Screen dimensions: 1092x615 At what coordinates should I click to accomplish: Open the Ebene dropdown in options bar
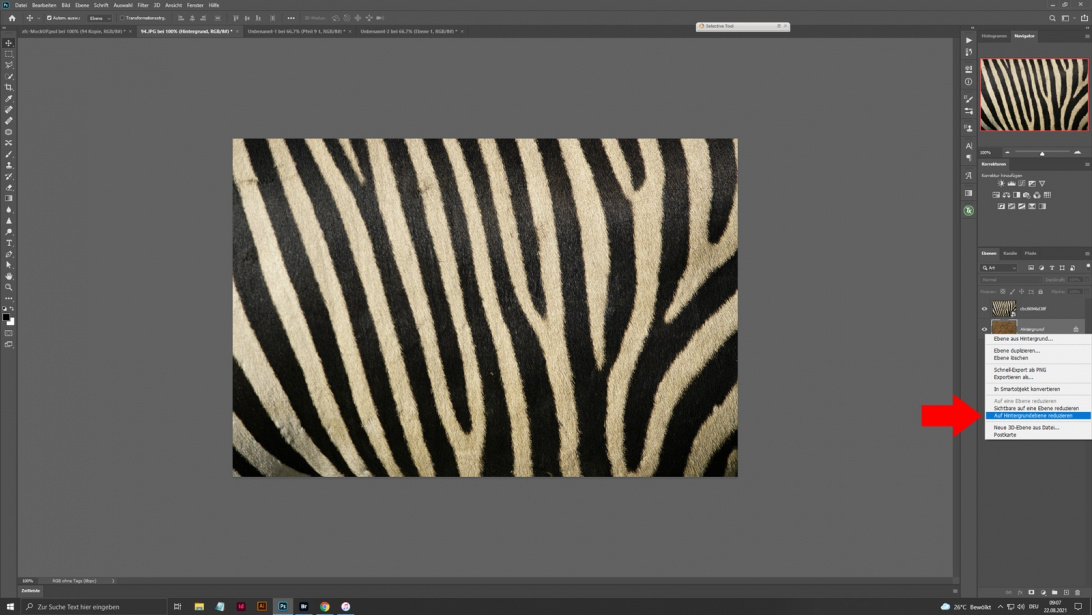(x=99, y=18)
